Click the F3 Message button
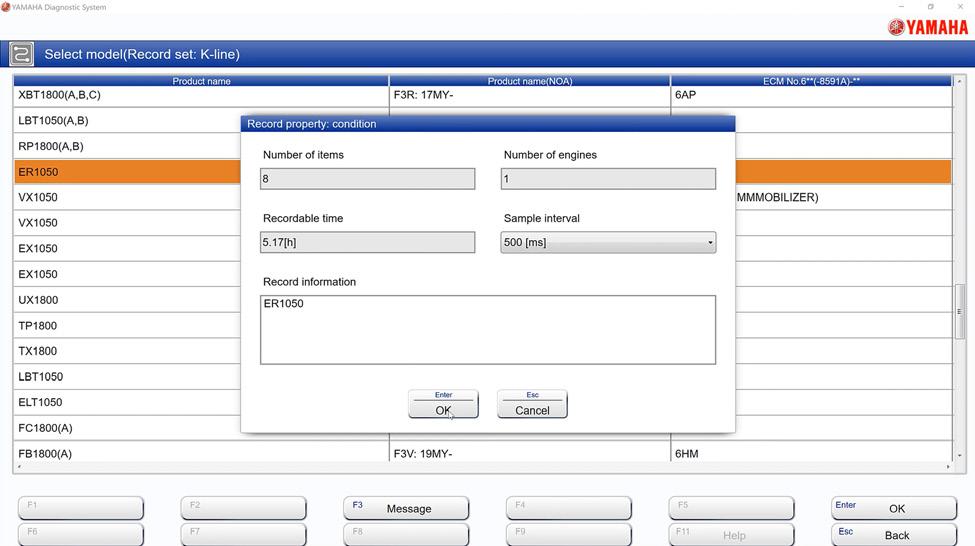 click(x=406, y=508)
